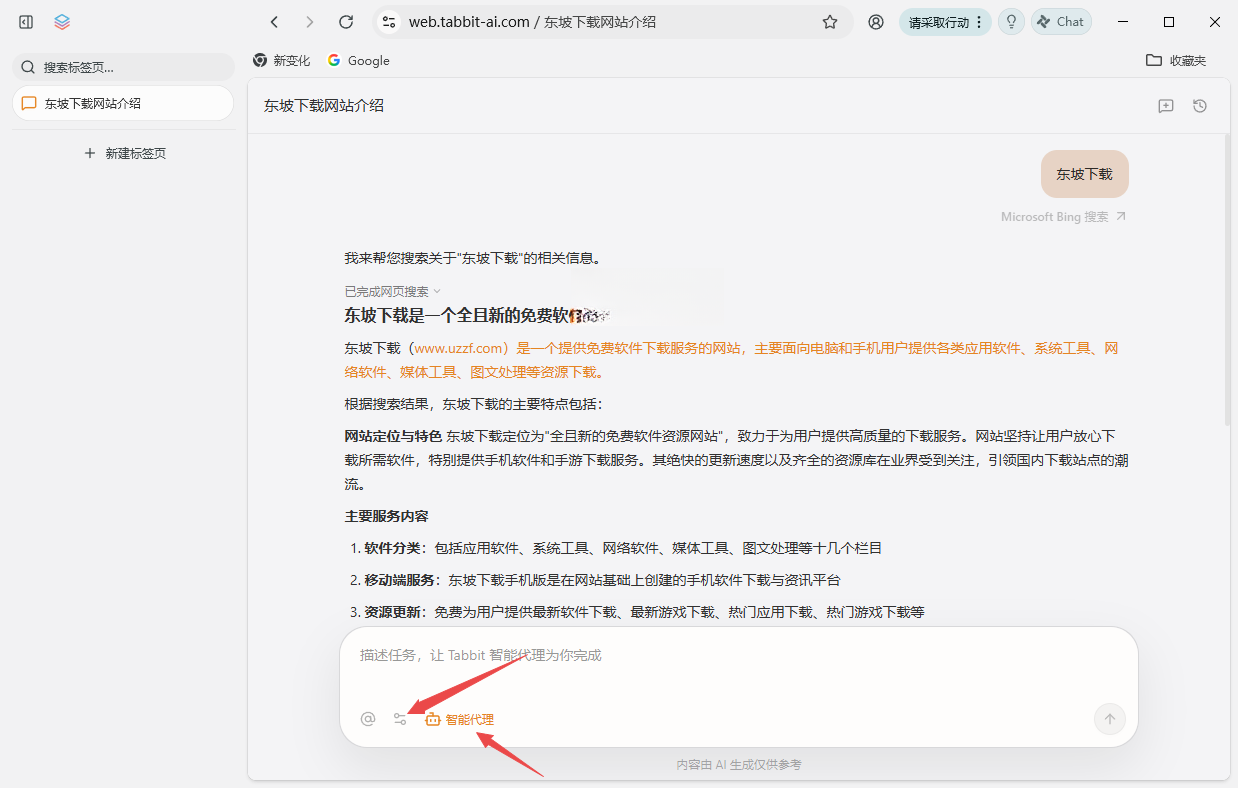Open the settings sliders icon in input box
Screen dimensions: 1238x788
(x=400, y=719)
